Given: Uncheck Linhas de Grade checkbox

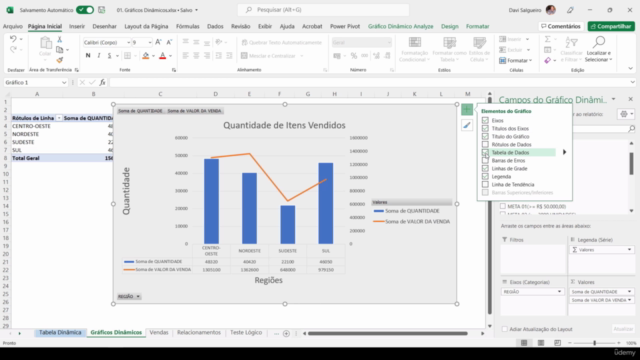Looking at the screenshot, I should coord(485,168).
